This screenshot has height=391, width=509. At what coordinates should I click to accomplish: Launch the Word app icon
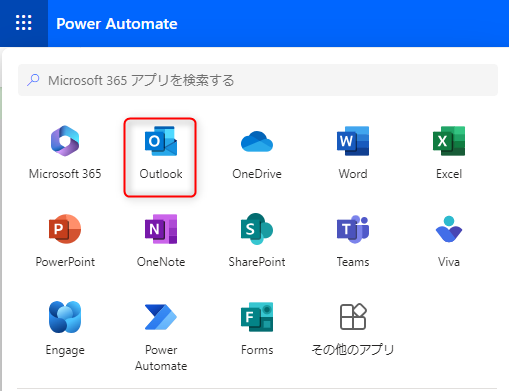click(353, 141)
